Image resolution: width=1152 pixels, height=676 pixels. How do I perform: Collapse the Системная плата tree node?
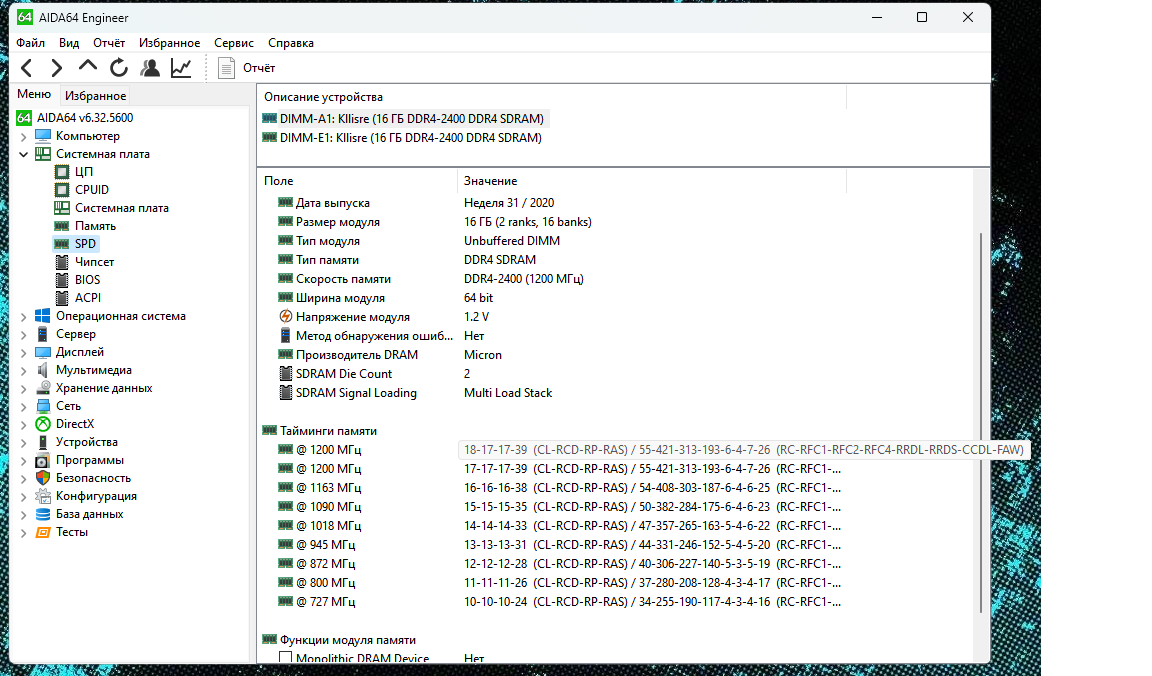[x=24, y=154]
